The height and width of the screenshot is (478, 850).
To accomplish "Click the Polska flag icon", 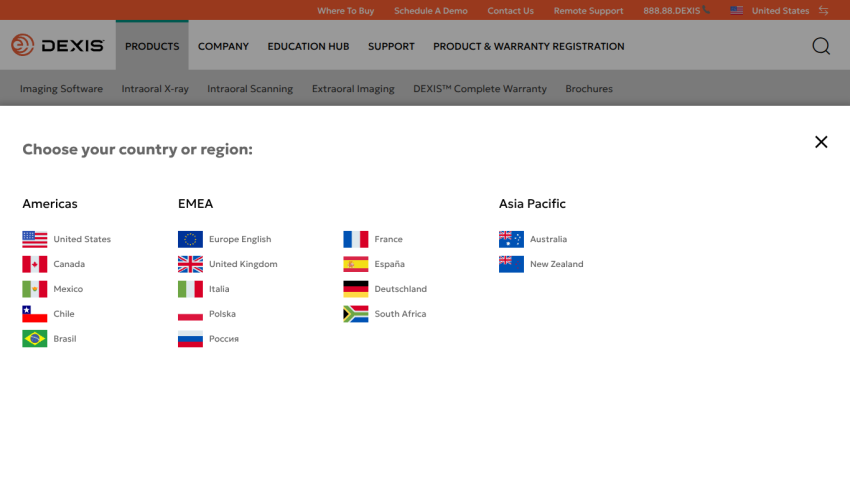I will pyautogui.click(x=190, y=314).
